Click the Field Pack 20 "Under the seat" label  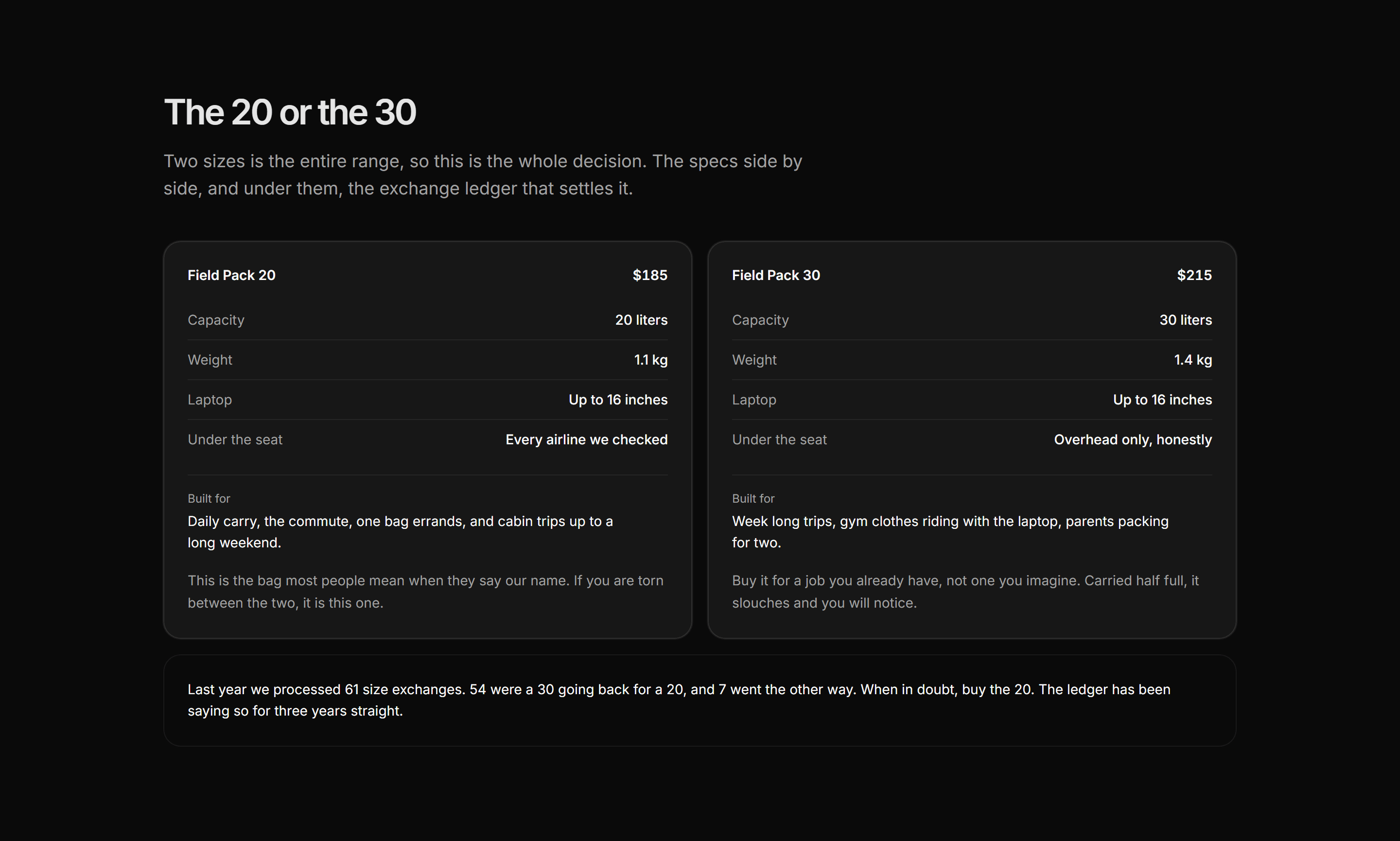[x=235, y=439]
